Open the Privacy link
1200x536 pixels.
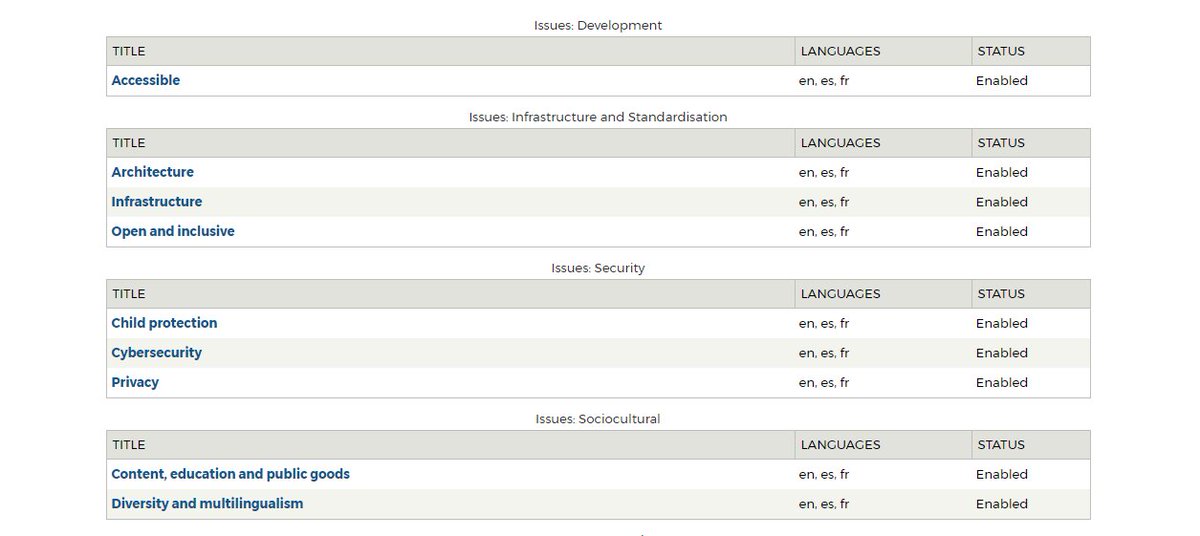pos(135,382)
